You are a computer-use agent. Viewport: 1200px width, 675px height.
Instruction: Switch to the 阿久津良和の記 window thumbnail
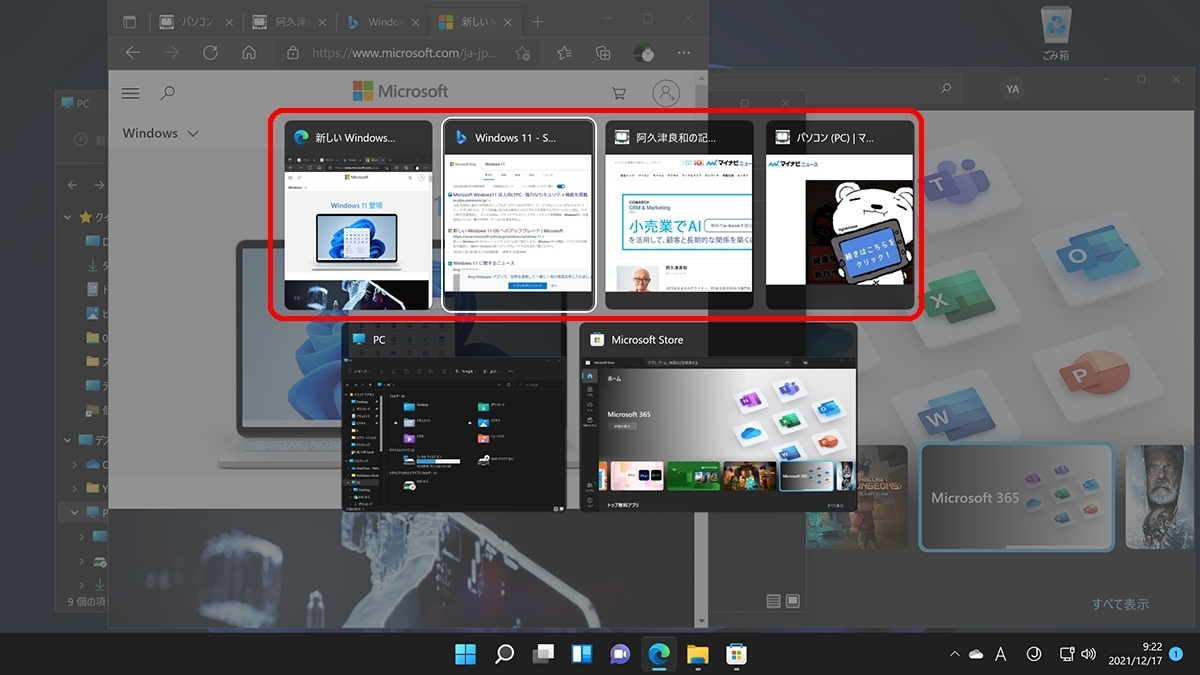[x=679, y=215]
